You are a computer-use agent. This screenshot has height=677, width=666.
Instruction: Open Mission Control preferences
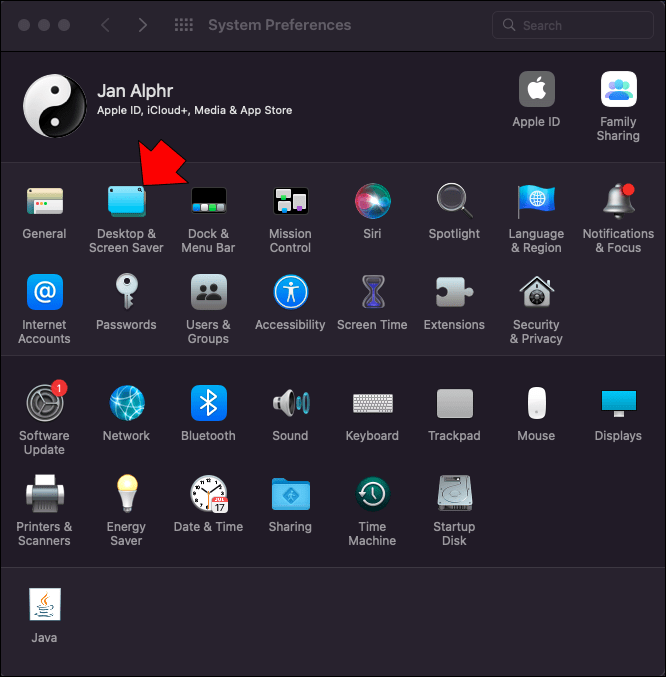[290, 201]
